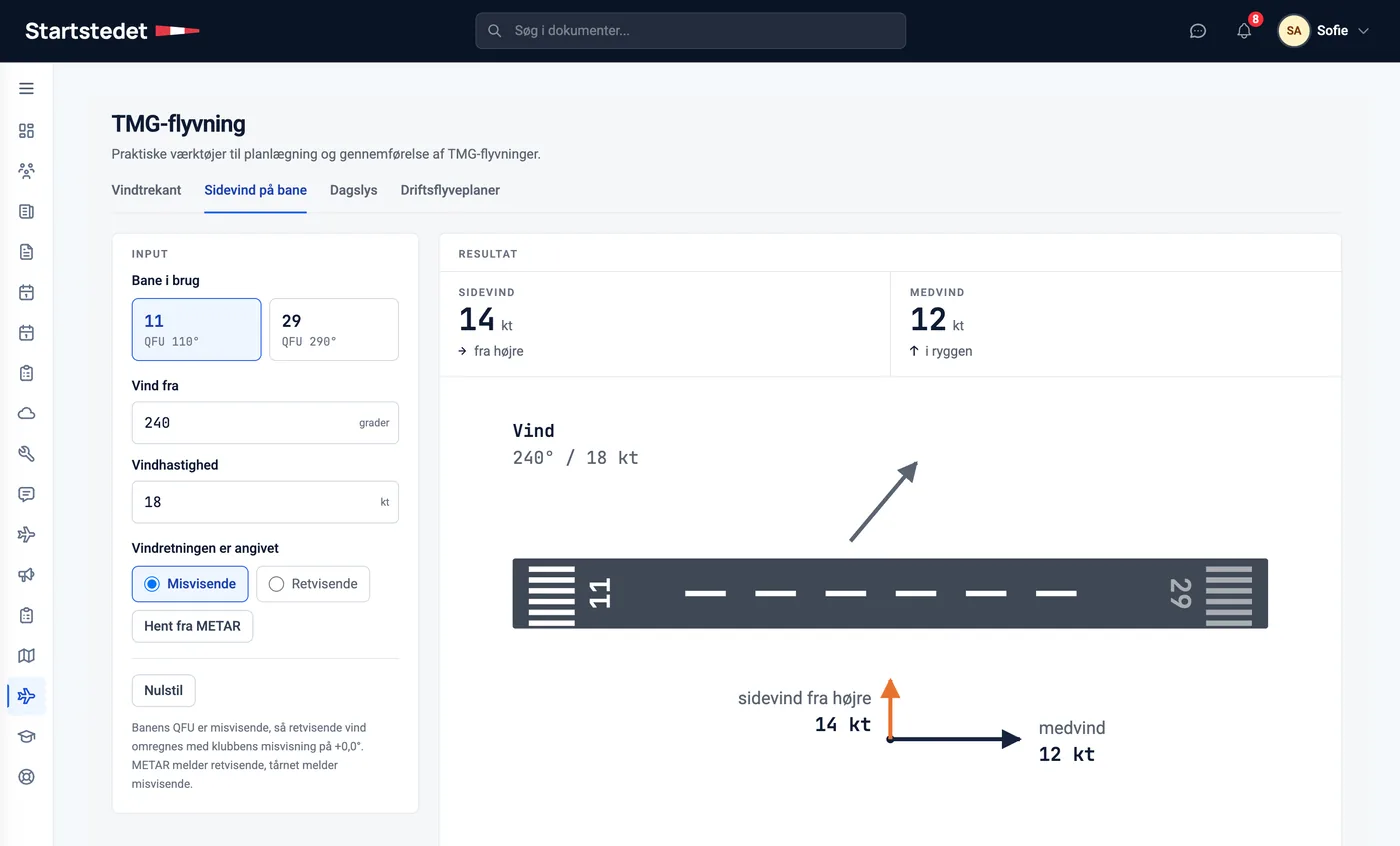
Task: Select the Misvisende radio option
Action: point(190,584)
